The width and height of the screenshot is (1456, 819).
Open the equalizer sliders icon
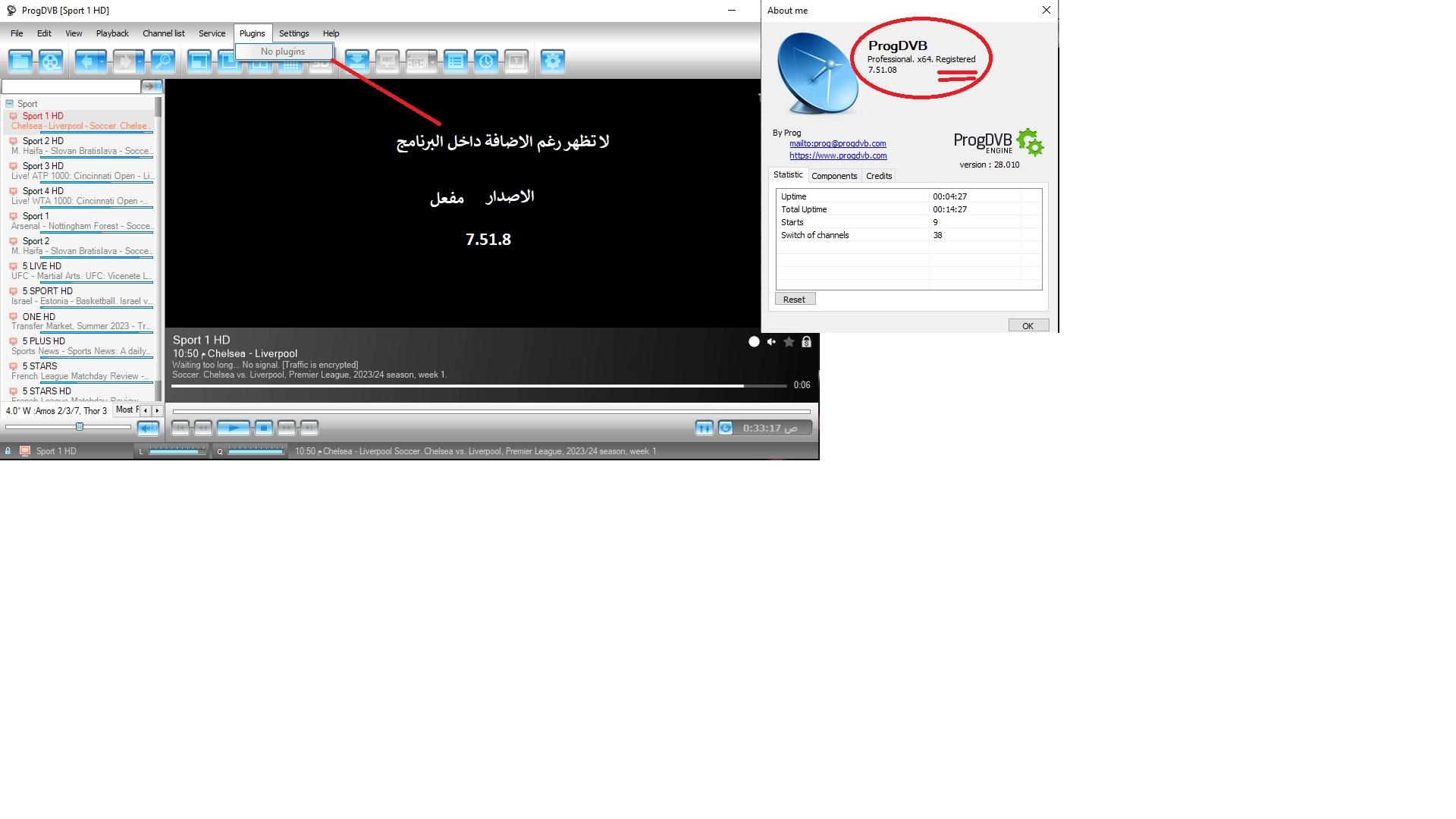(704, 428)
